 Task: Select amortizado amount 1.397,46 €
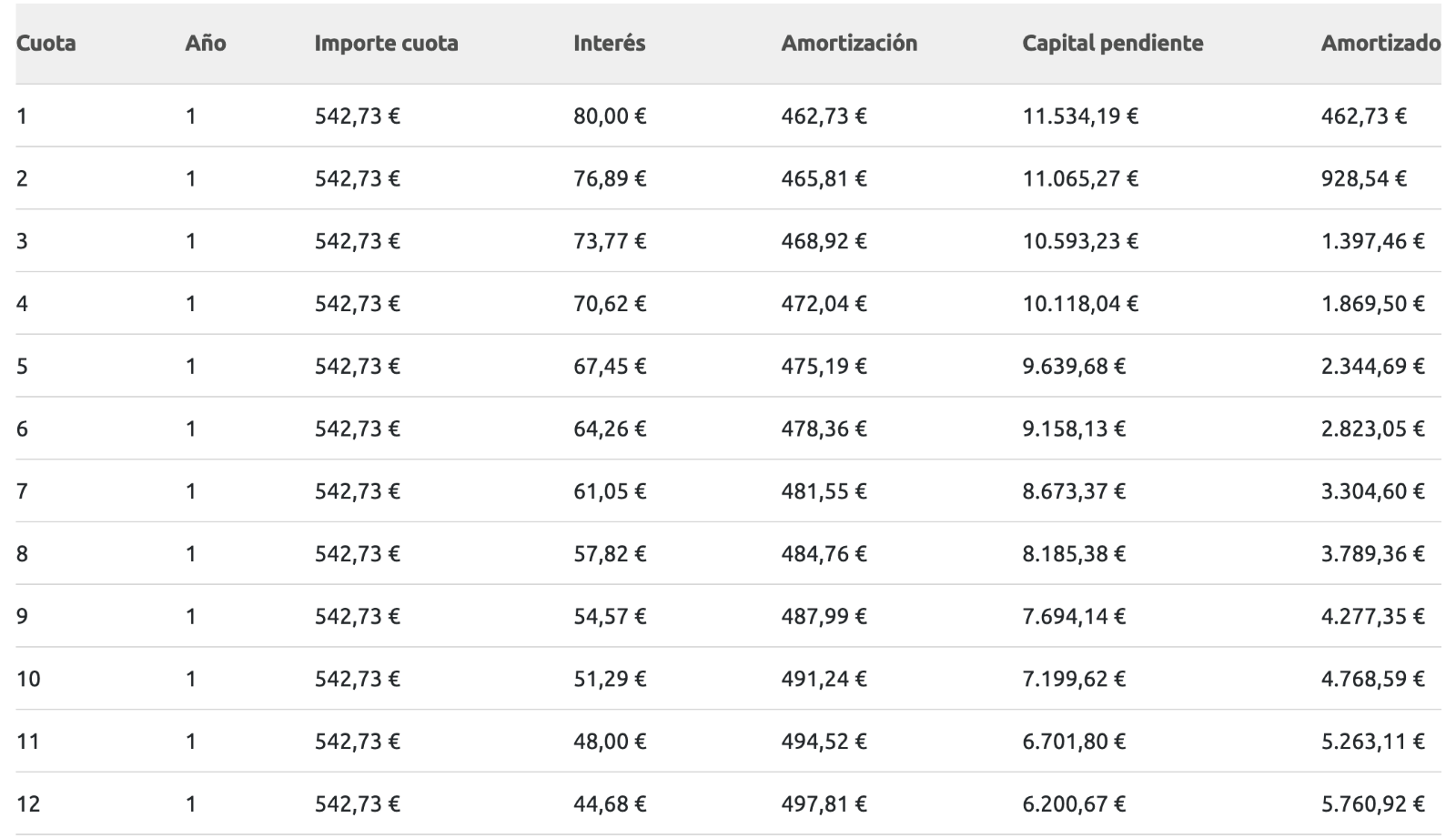coord(1372,242)
